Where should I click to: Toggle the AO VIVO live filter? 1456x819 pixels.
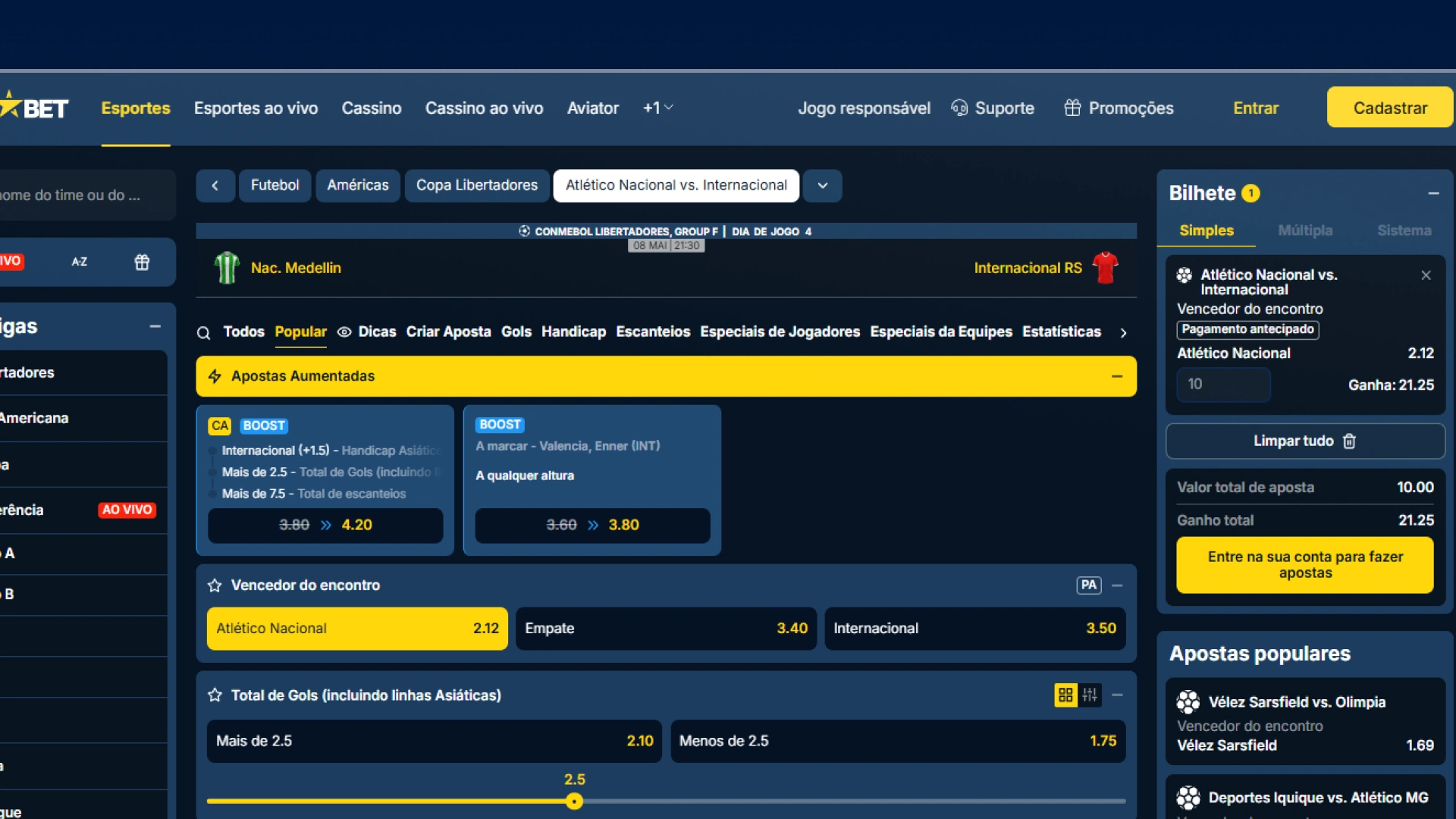(11, 262)
